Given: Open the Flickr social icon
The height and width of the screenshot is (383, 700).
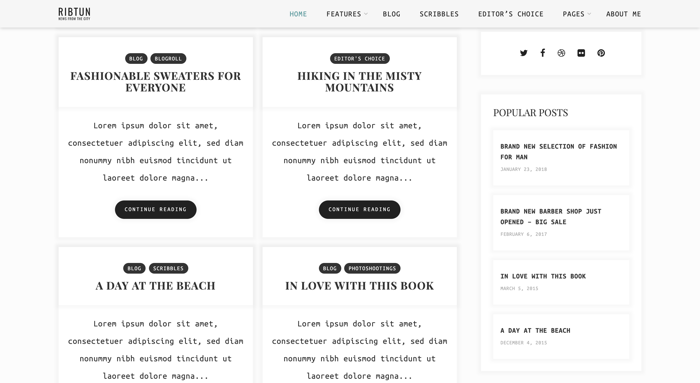Looking at the screenshot, I should [581, 53].
